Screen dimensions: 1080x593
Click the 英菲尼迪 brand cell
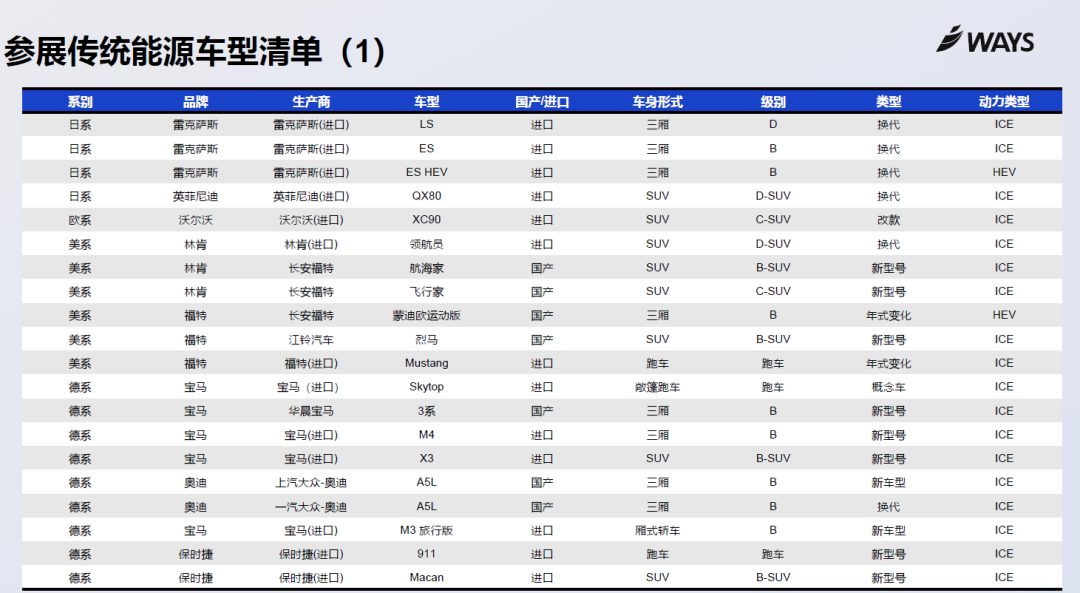196,196
